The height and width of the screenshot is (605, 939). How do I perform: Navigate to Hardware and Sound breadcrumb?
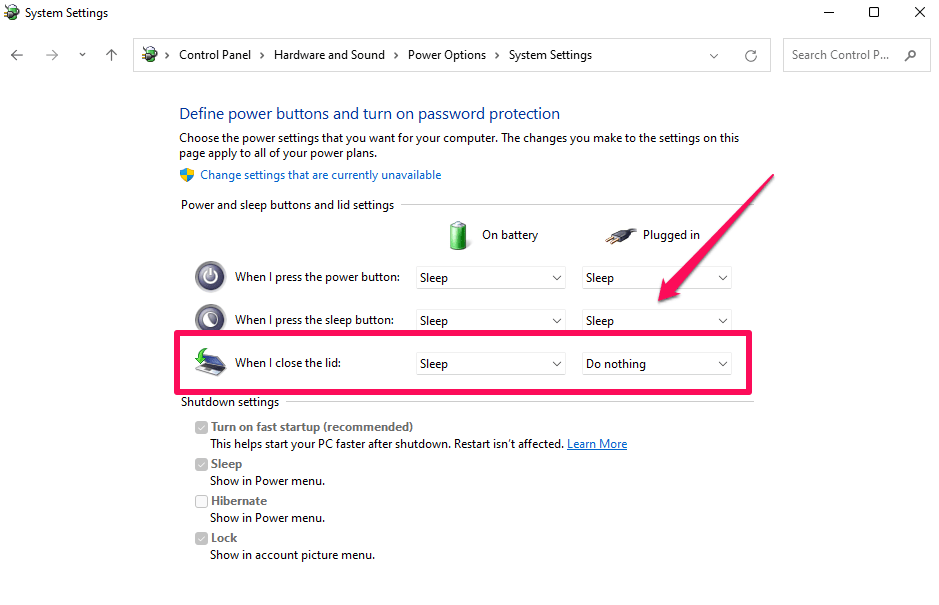tap(329, 55)
